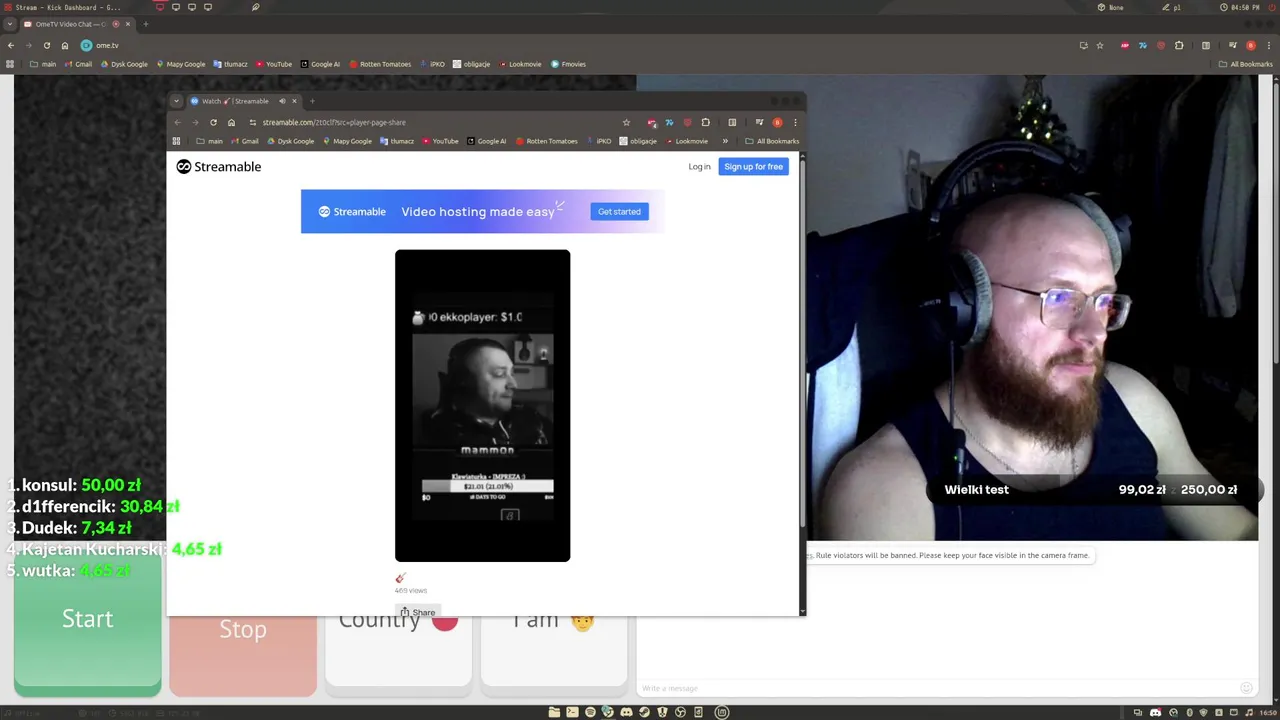Bookmark the Streamable page with star icon
Viewport: 1280px width, 720px height.
[x=627, y=122]
